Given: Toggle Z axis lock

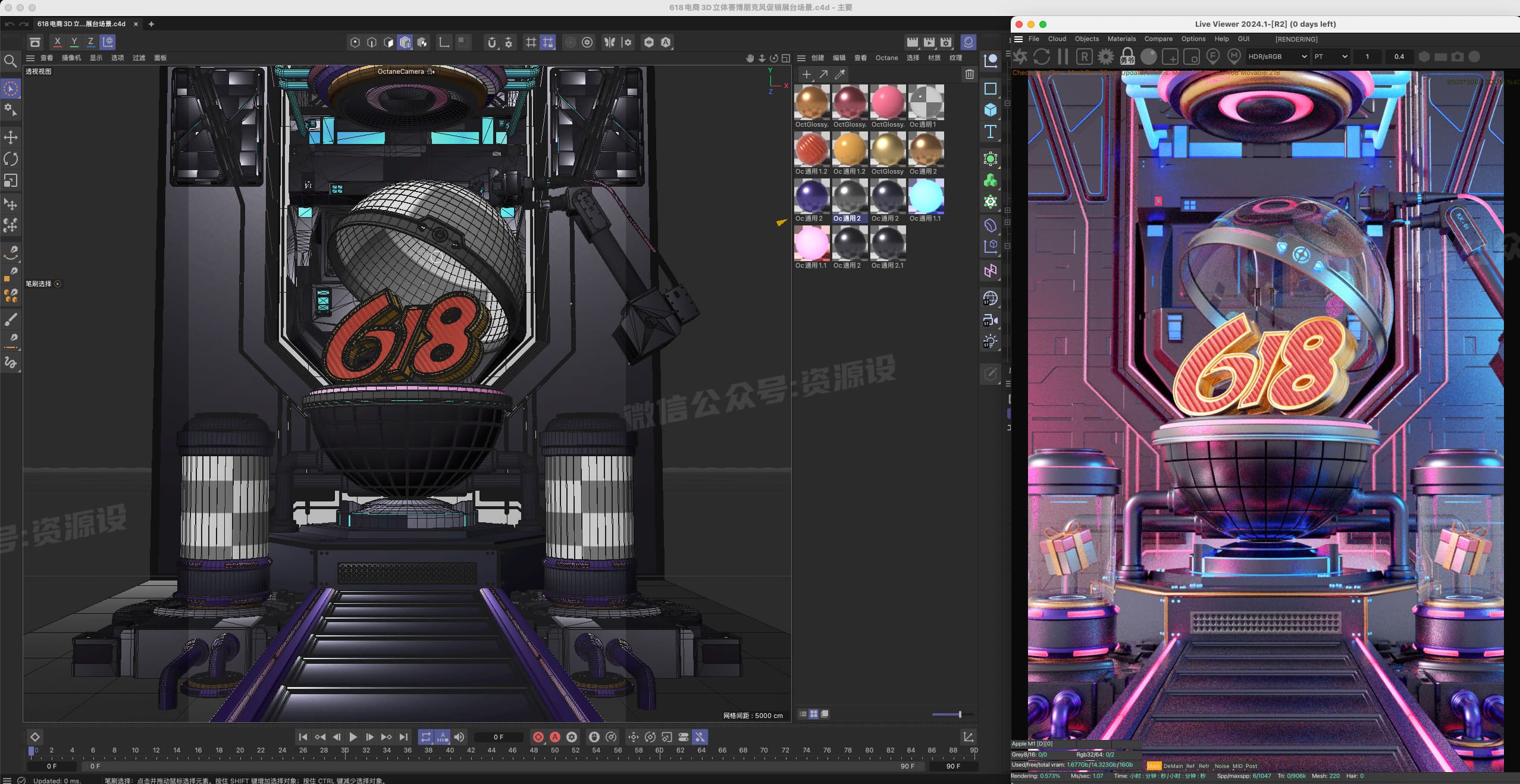Looking at the screenshot, I should [90, 42].
